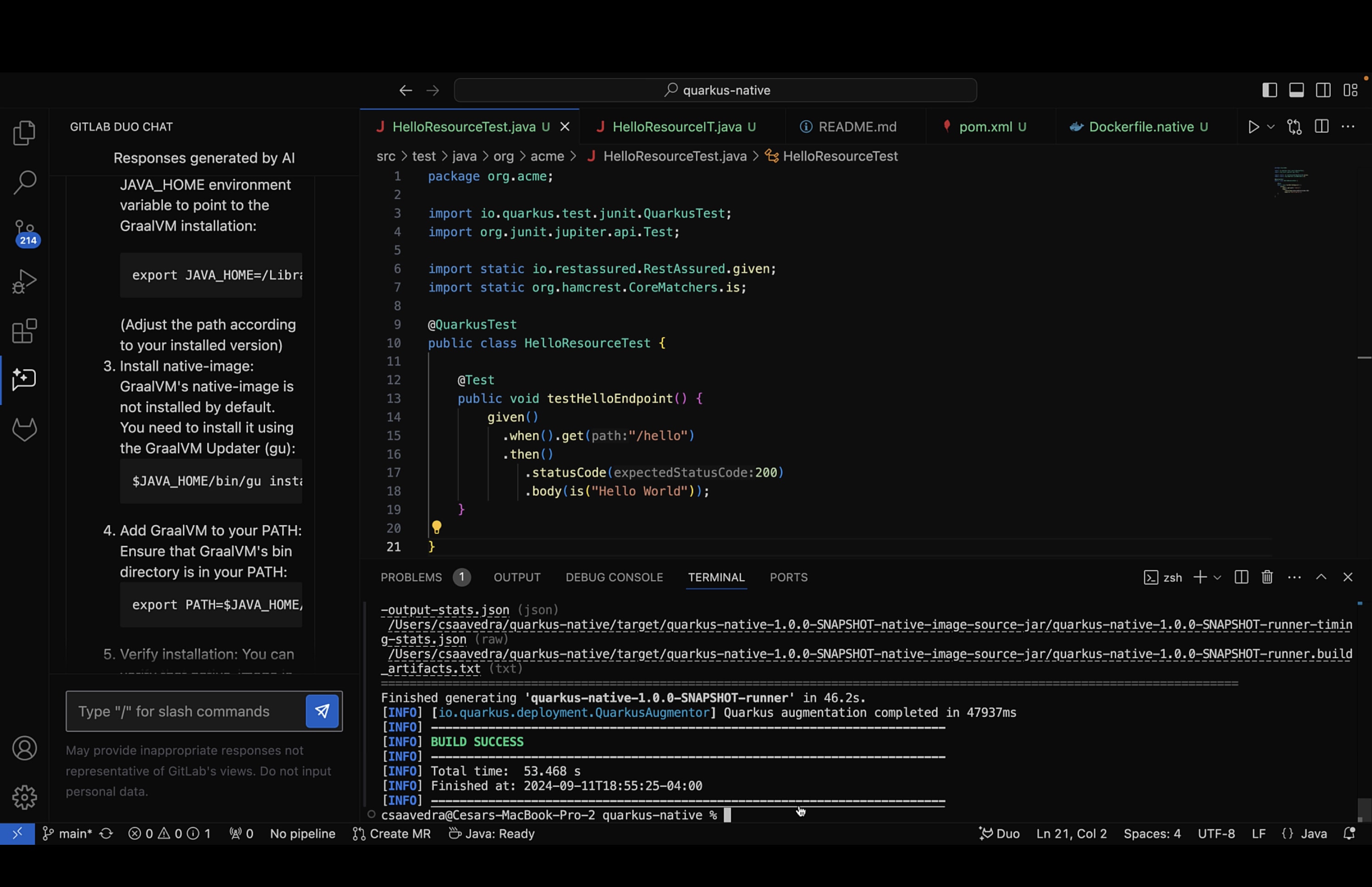Open changes compare icon in editor toolbar

(x=1294, y=127)
